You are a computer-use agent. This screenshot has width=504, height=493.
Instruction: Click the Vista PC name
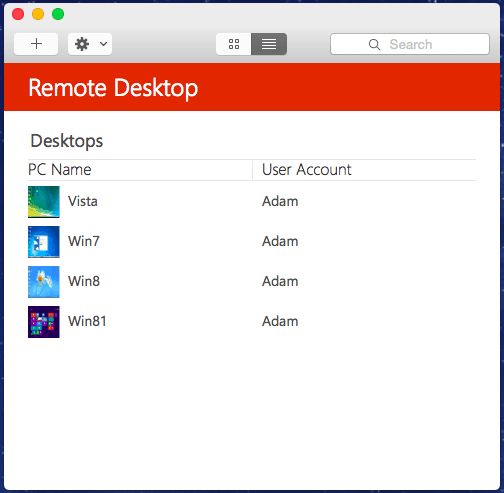(83, 201)
